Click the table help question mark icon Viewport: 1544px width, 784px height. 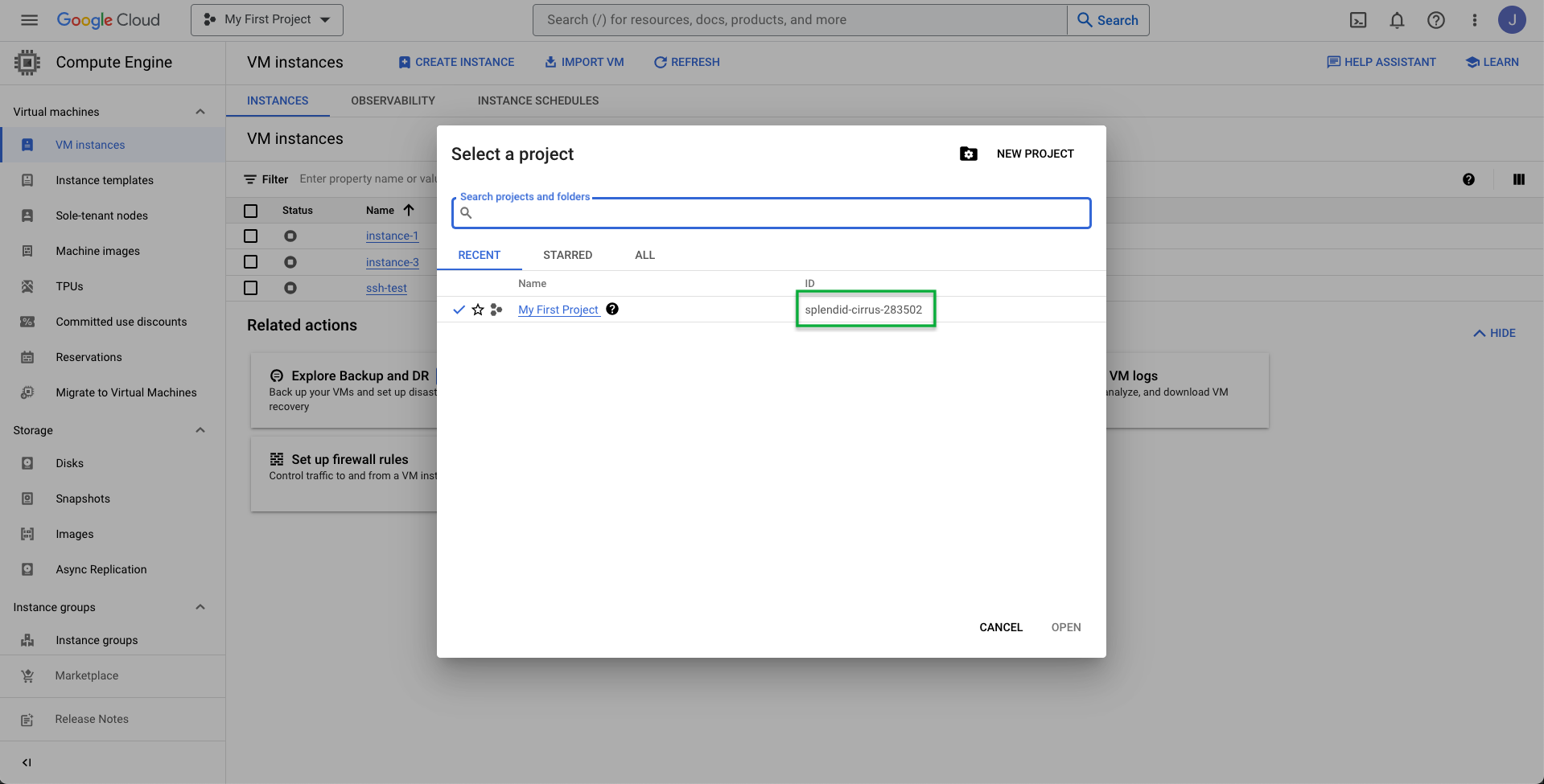pos(1468,179)
